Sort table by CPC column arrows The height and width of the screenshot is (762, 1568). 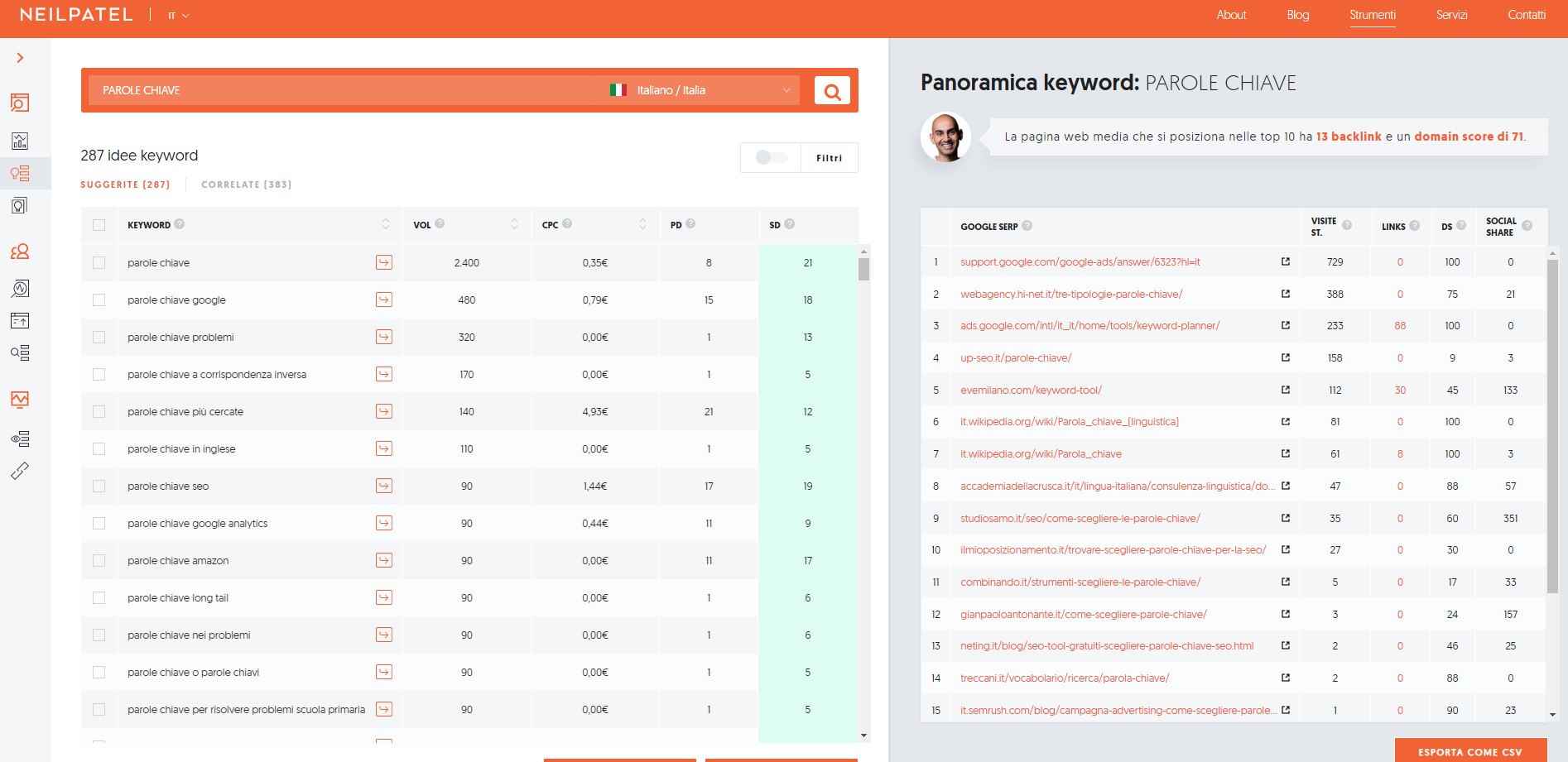coord(642,224)
